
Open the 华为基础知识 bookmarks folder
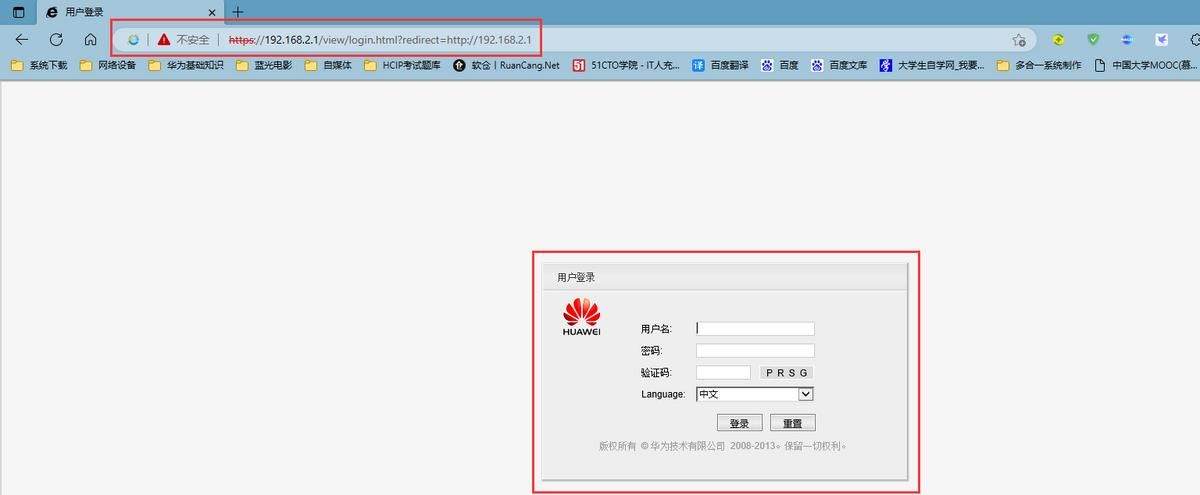pyautogui.click(x=185, y=65)
